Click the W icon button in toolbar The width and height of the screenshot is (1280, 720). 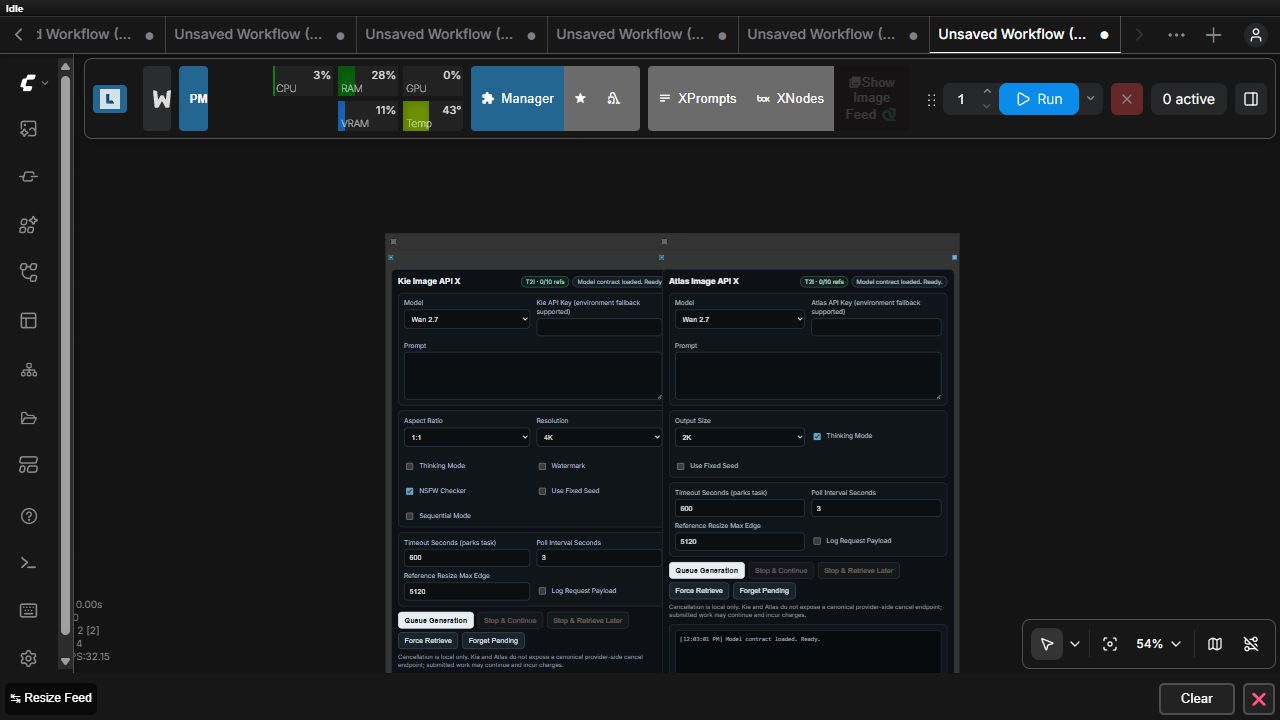(x=157, y=98)
